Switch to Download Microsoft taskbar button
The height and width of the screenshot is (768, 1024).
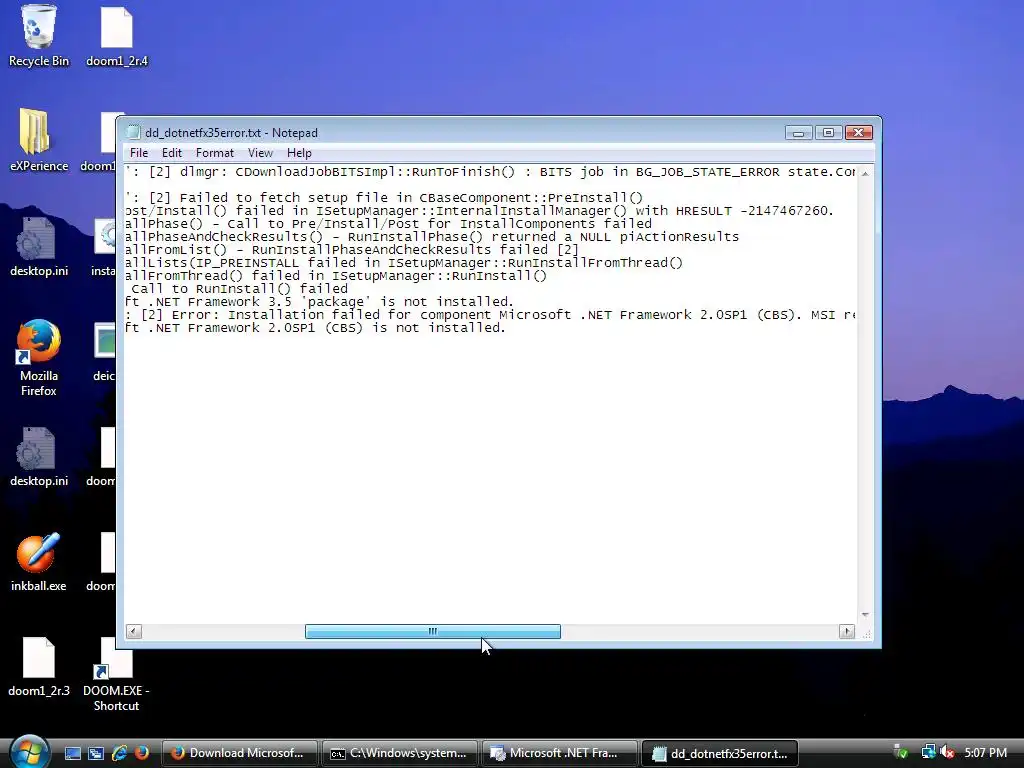[240, 753]
